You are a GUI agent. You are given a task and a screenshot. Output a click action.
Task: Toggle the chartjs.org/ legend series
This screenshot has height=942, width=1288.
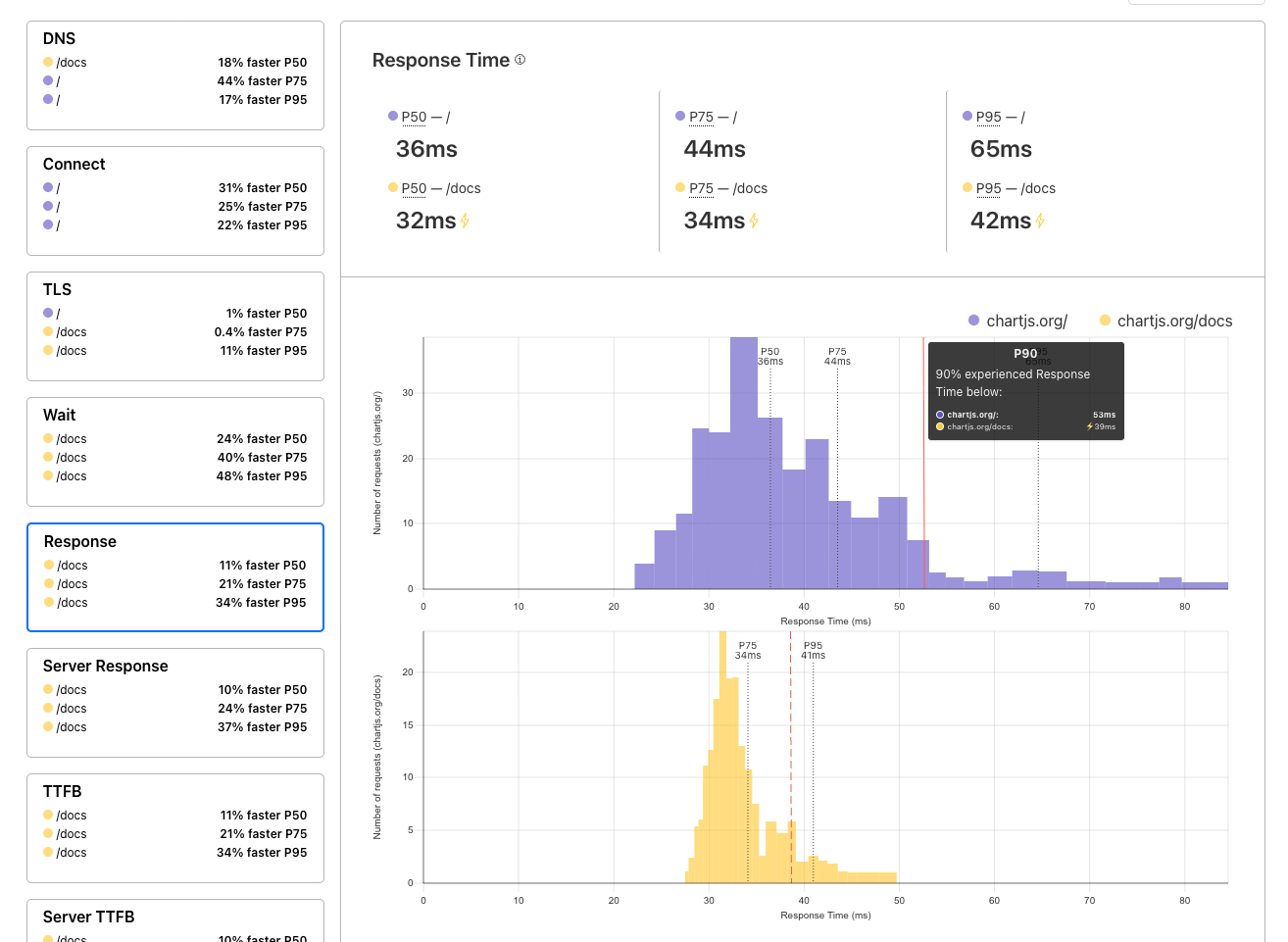(x=1017, y=321)
